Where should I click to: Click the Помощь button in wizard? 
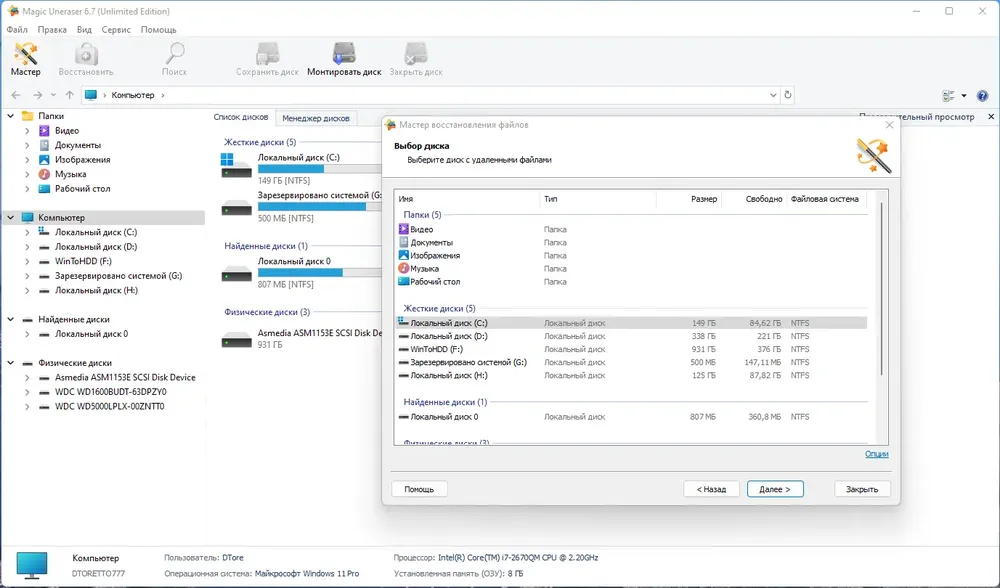pyautogui.click(x=419, y=489)
